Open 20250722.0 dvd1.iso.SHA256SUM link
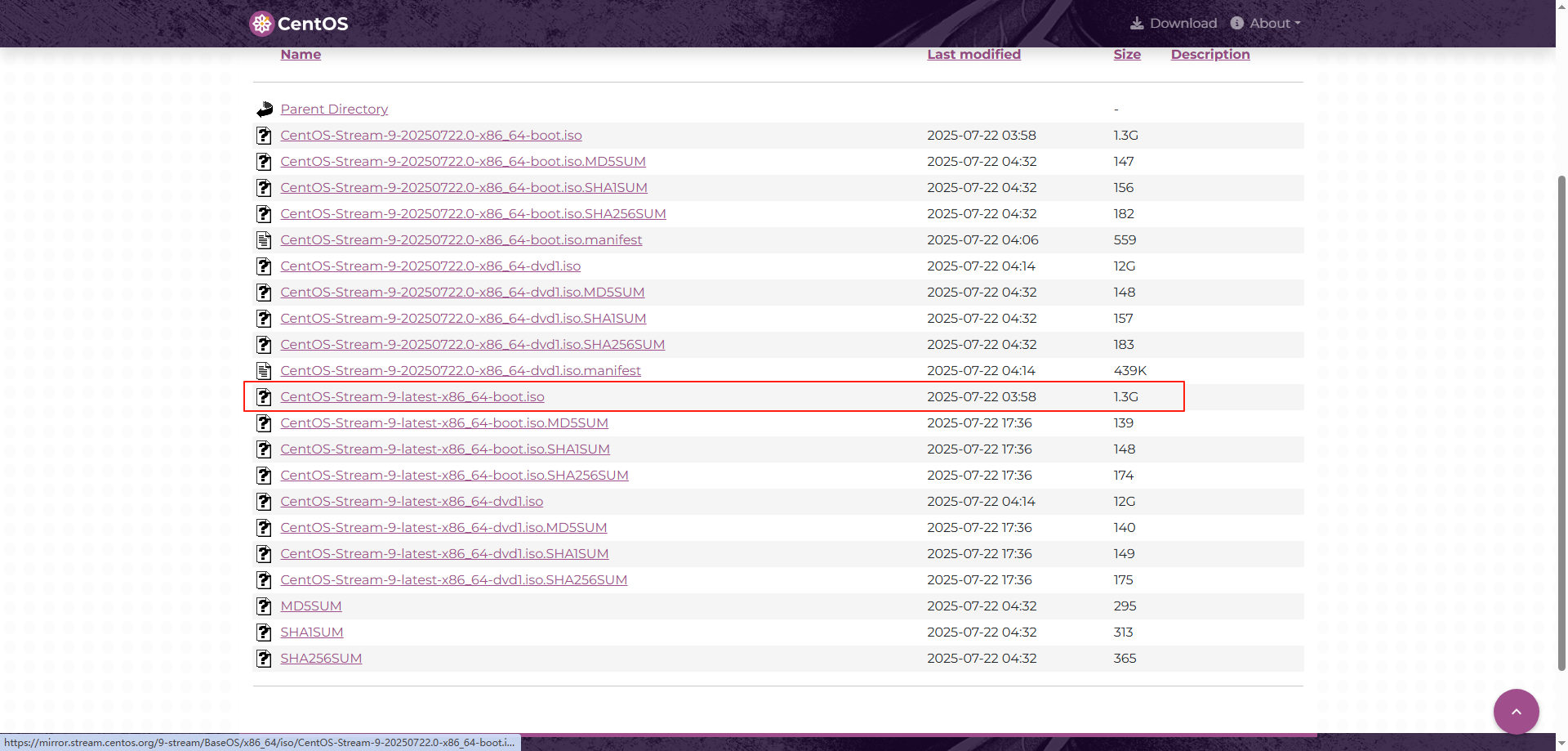Image resolution: width=1568 pixels, height=751 pixels. [472, 344]
